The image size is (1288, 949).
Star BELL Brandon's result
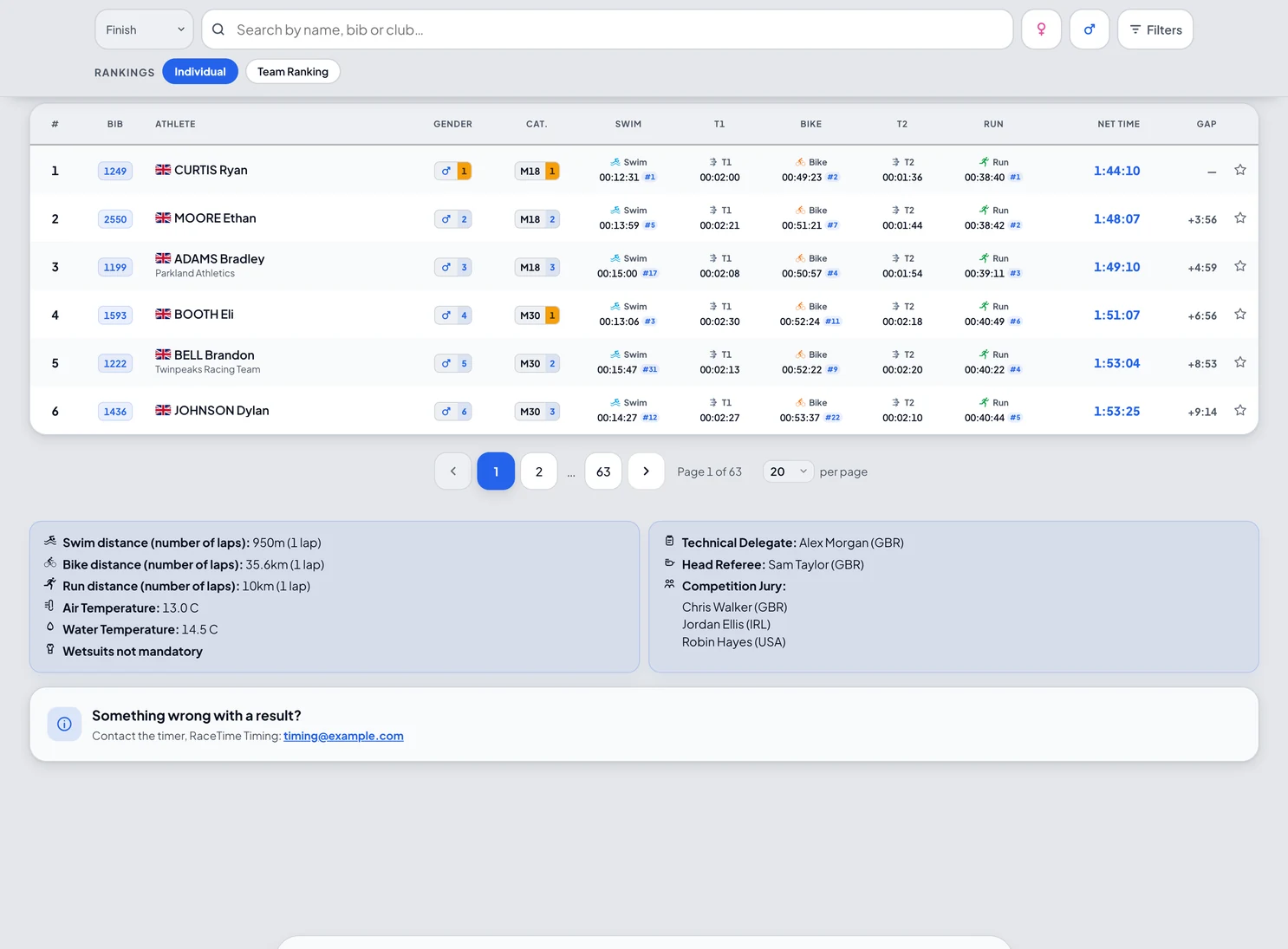(1240, 362)
